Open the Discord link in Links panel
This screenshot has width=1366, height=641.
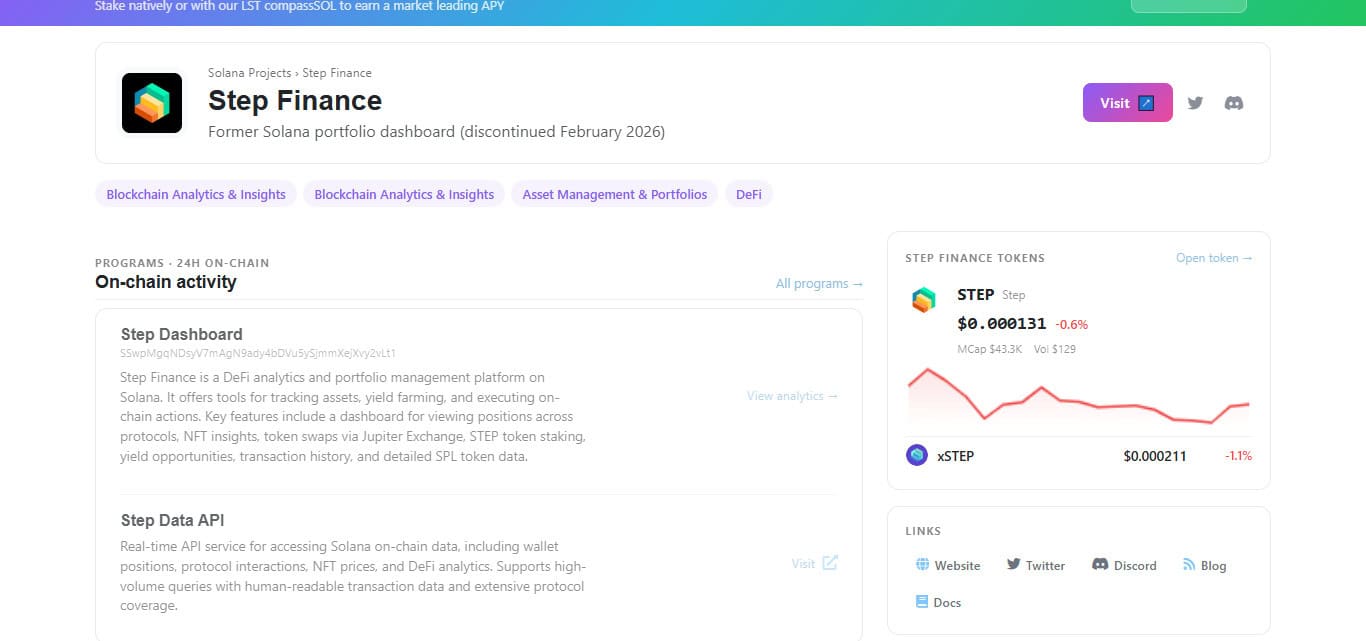click(1124, 565)
